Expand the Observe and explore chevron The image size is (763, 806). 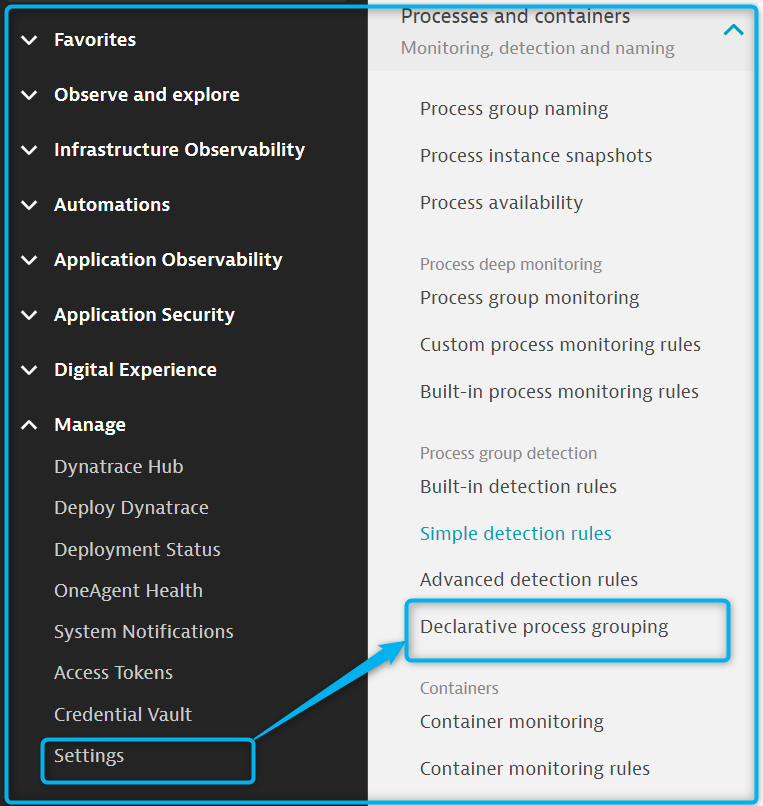click(29, 95)
